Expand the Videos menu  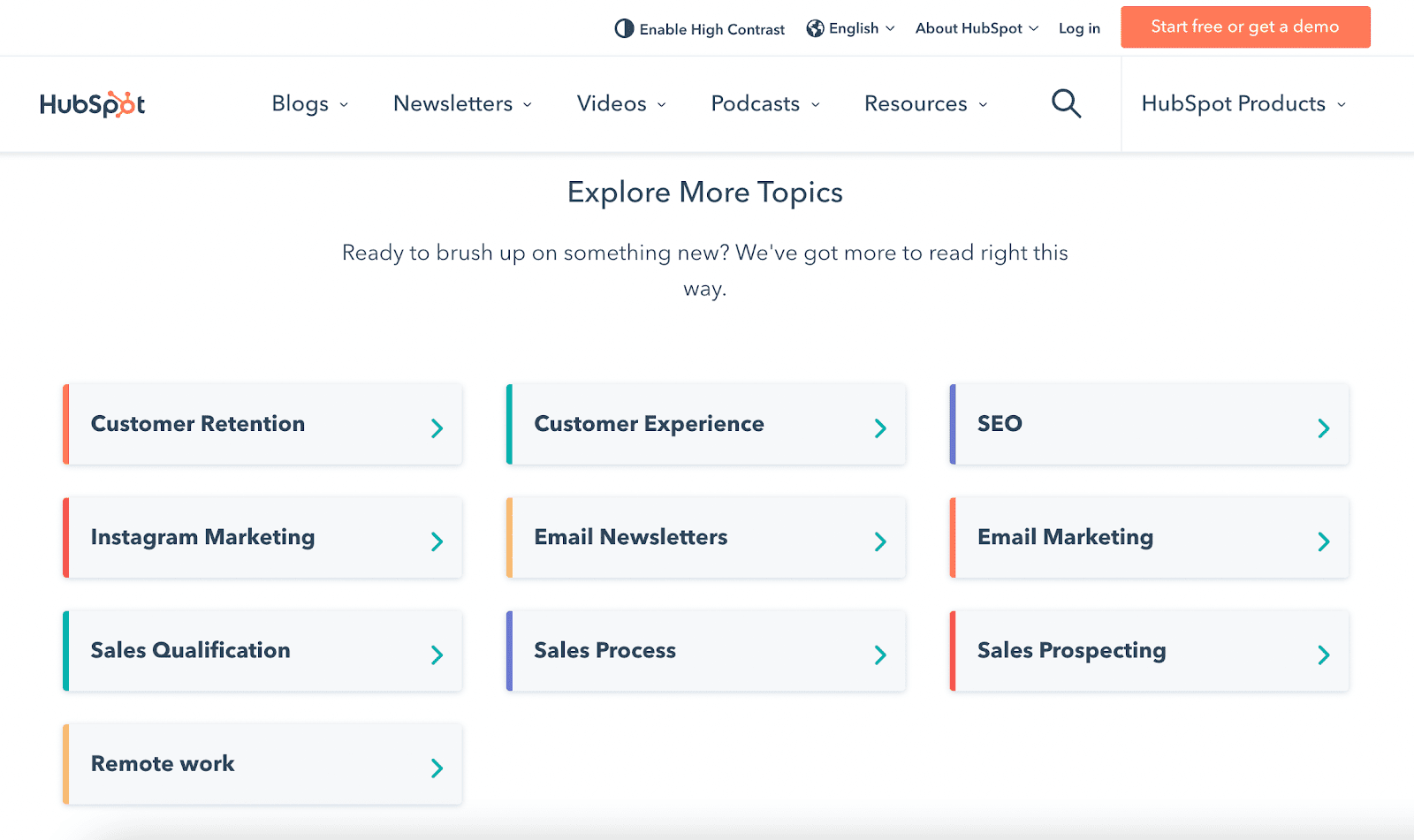[621, 104]
